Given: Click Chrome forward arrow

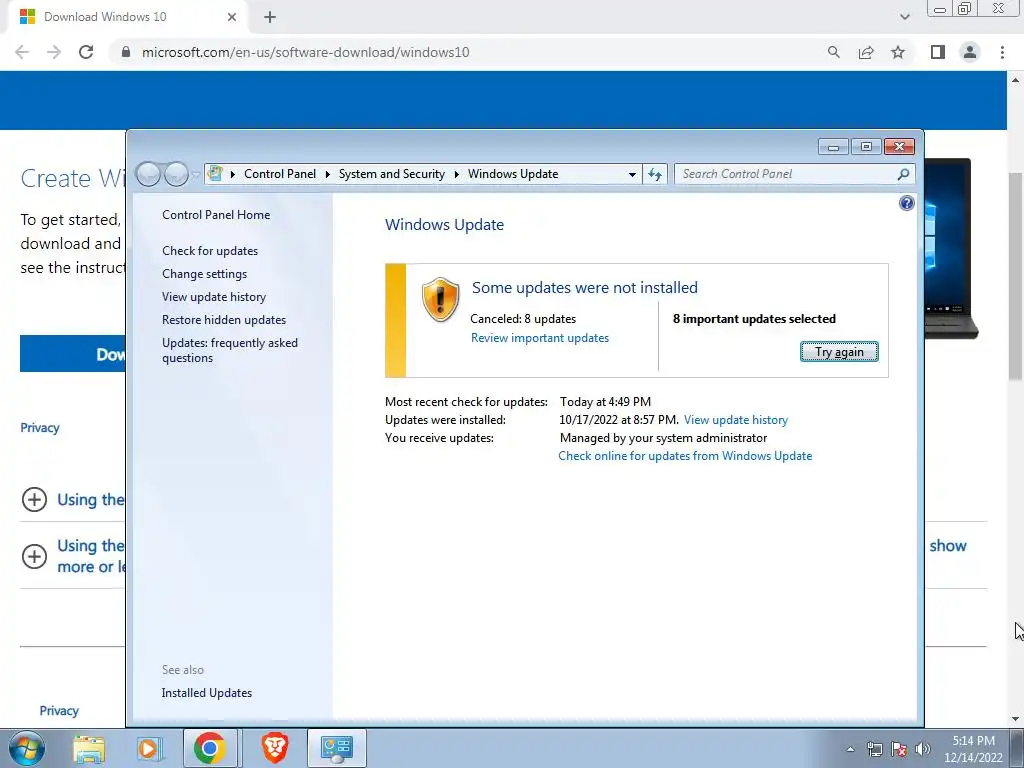Looking at the screenshot, I should (54, 52).
